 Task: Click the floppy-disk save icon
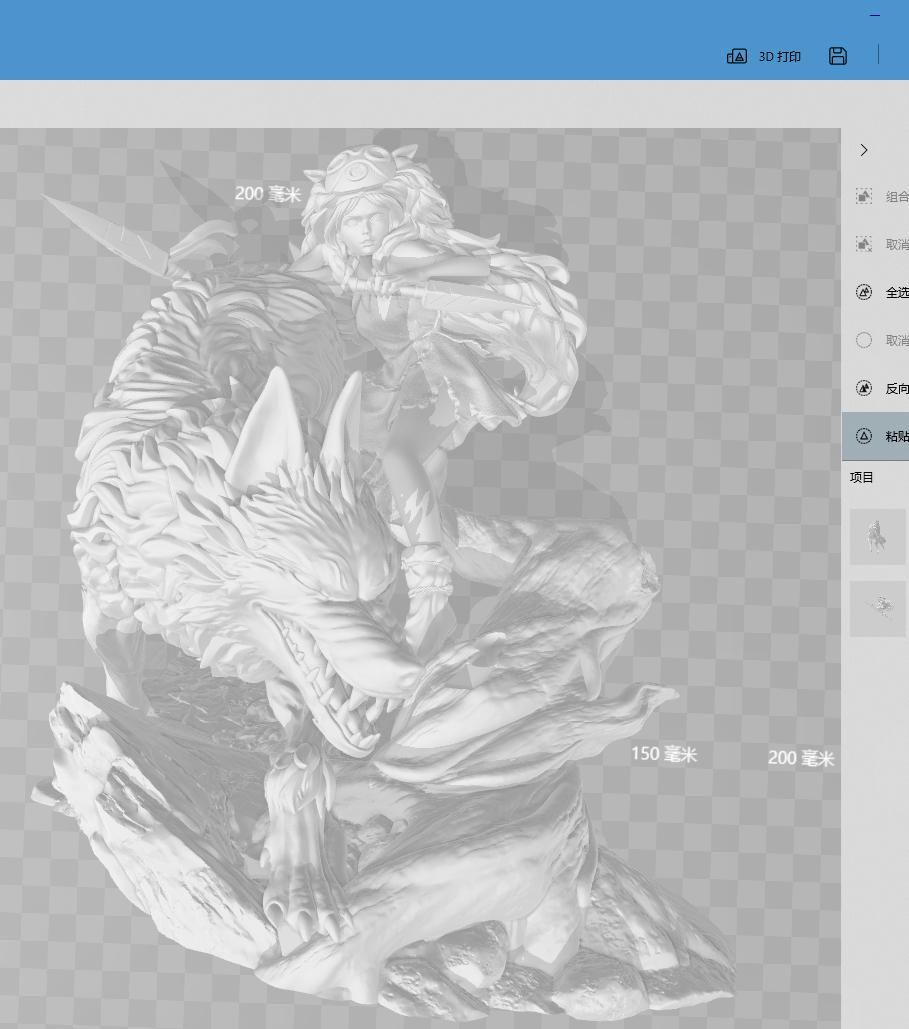[837, 56]
